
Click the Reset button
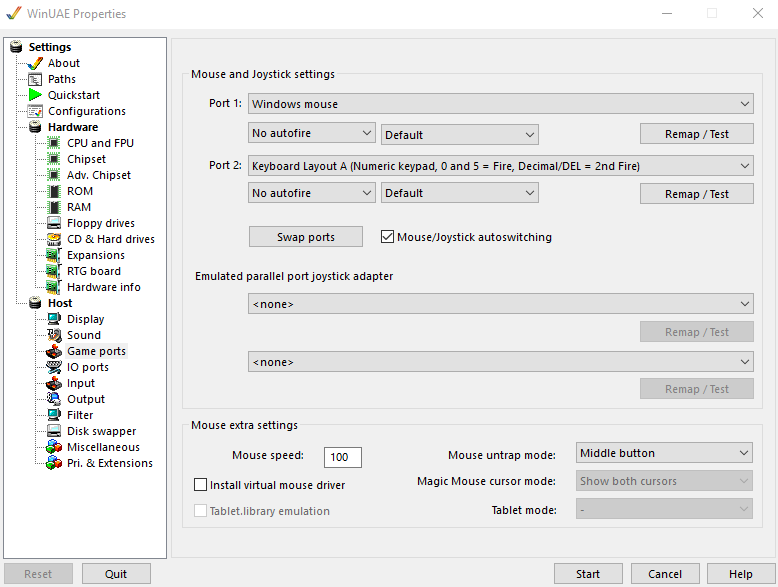38,574
